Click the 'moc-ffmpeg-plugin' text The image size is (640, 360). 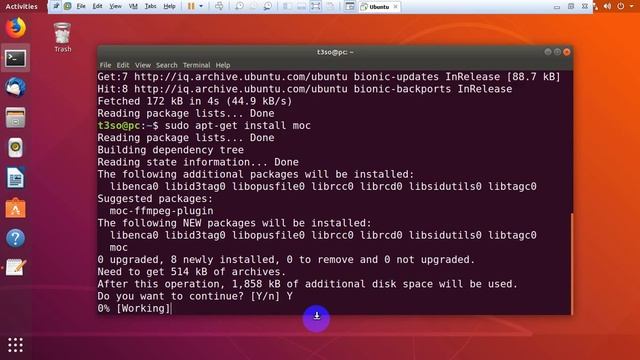pyautogui.click(x=161, y=211)
